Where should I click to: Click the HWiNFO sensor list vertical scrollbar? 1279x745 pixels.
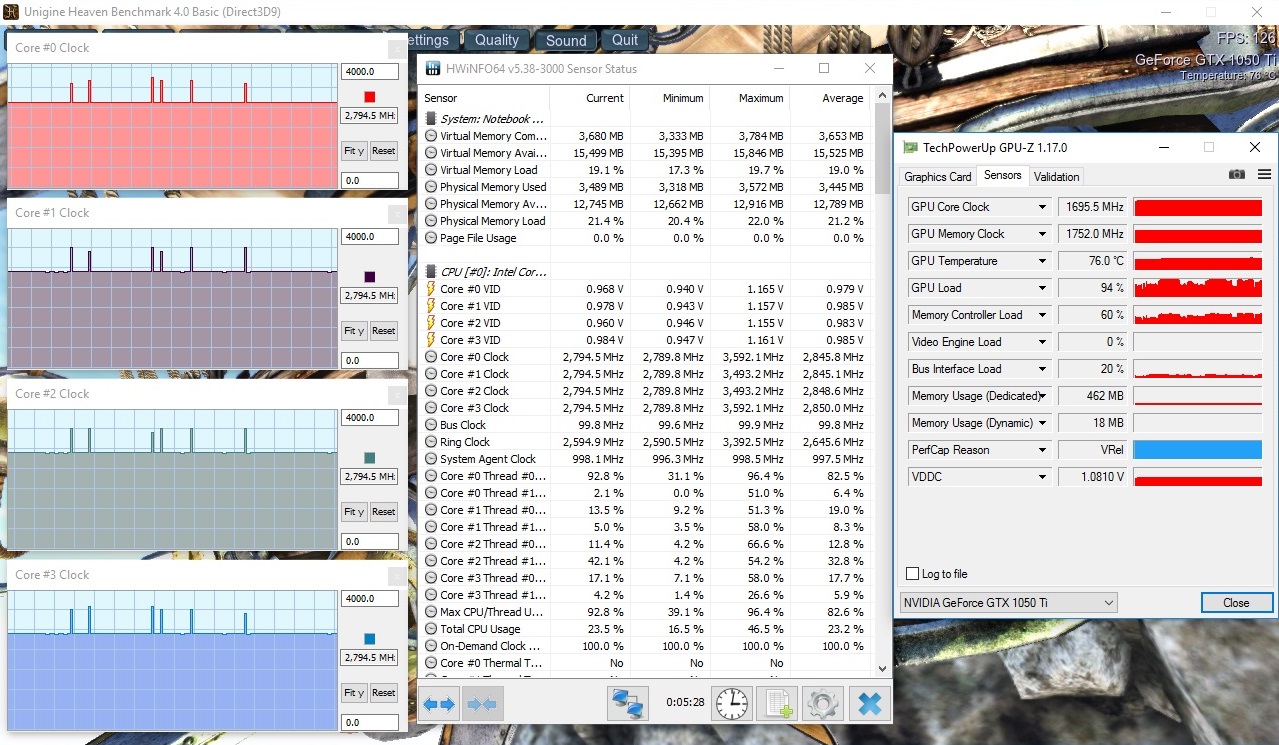coord(883,381)
